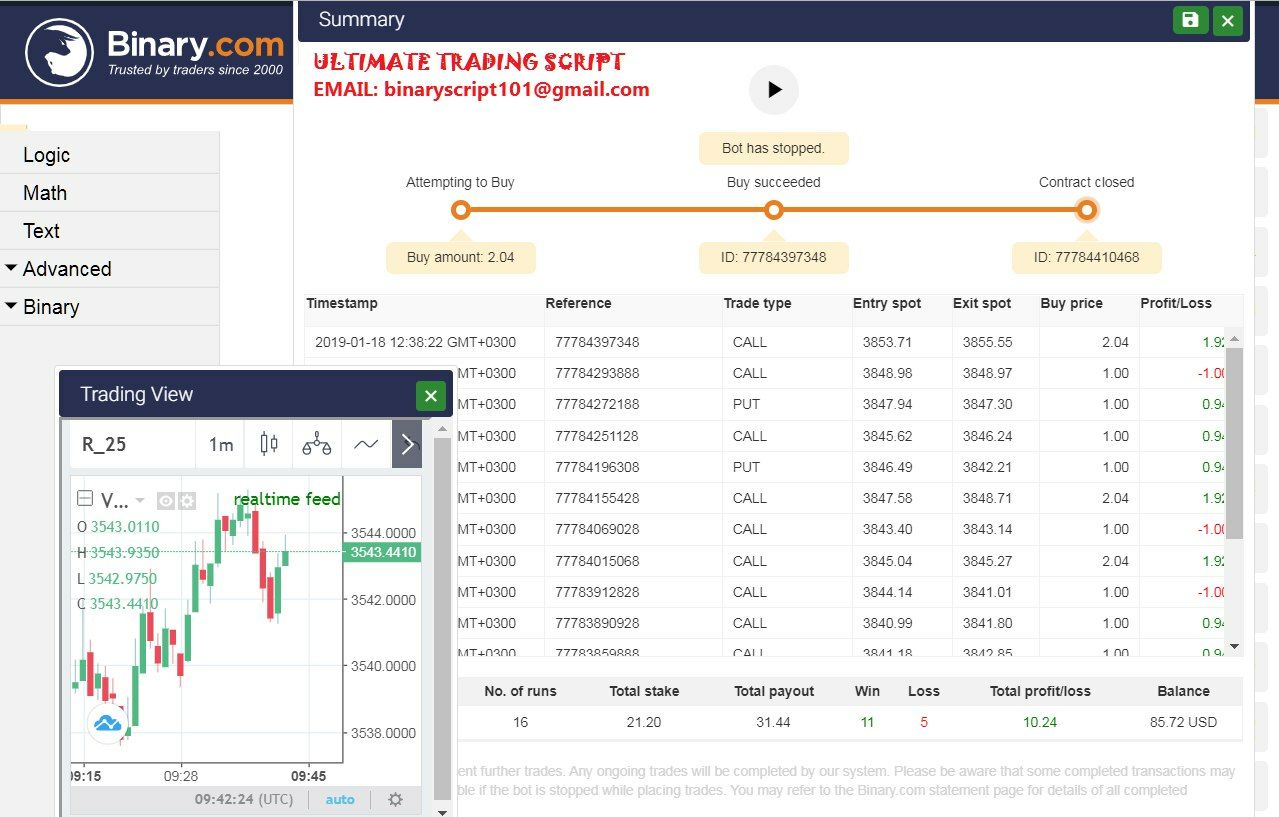Open the 1m interval selector
Viewport: 1279px width, 817px height.
click(221, 445)
